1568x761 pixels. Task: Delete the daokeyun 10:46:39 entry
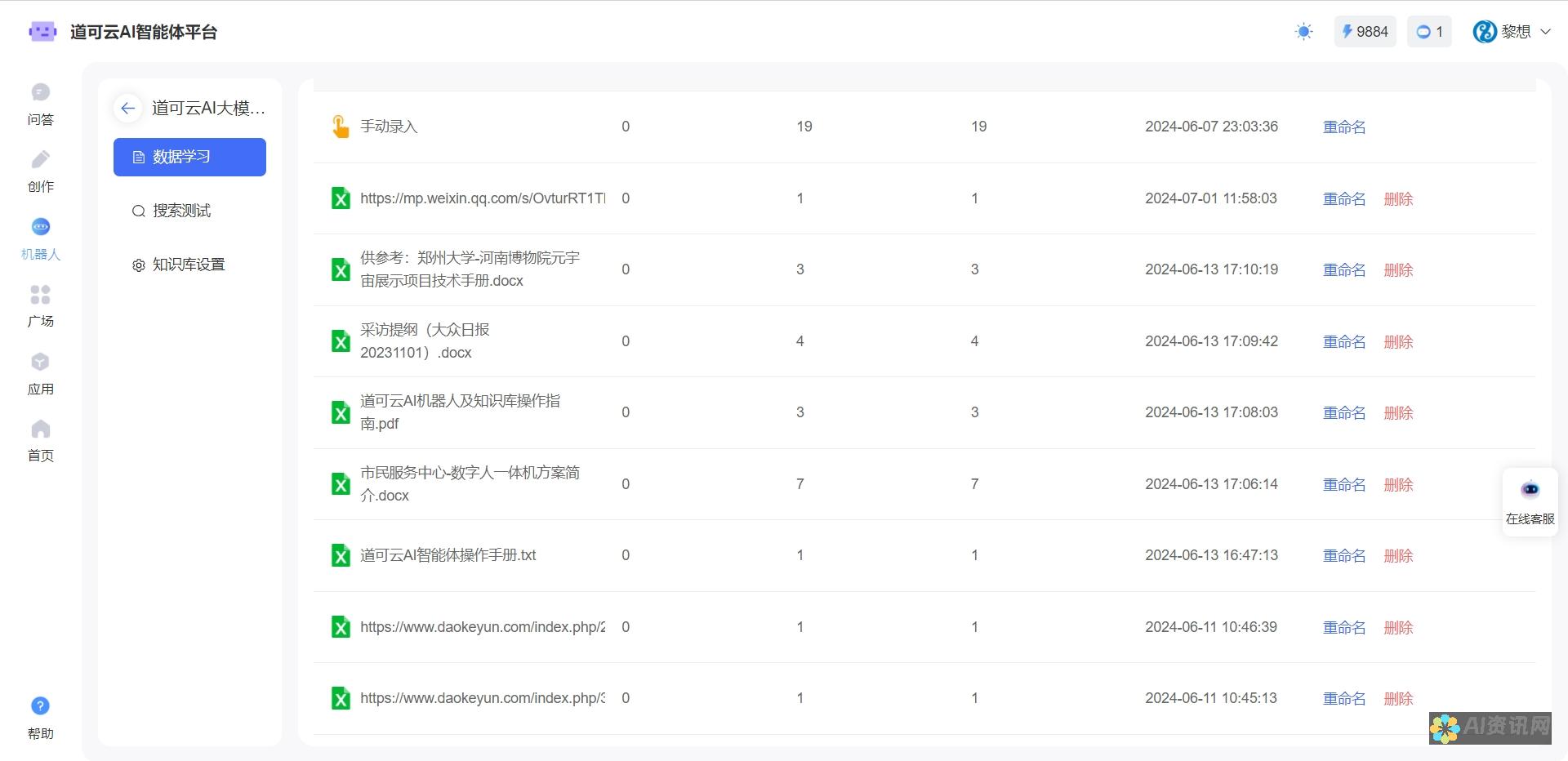pyautogui.click(x=1398, y=627)
